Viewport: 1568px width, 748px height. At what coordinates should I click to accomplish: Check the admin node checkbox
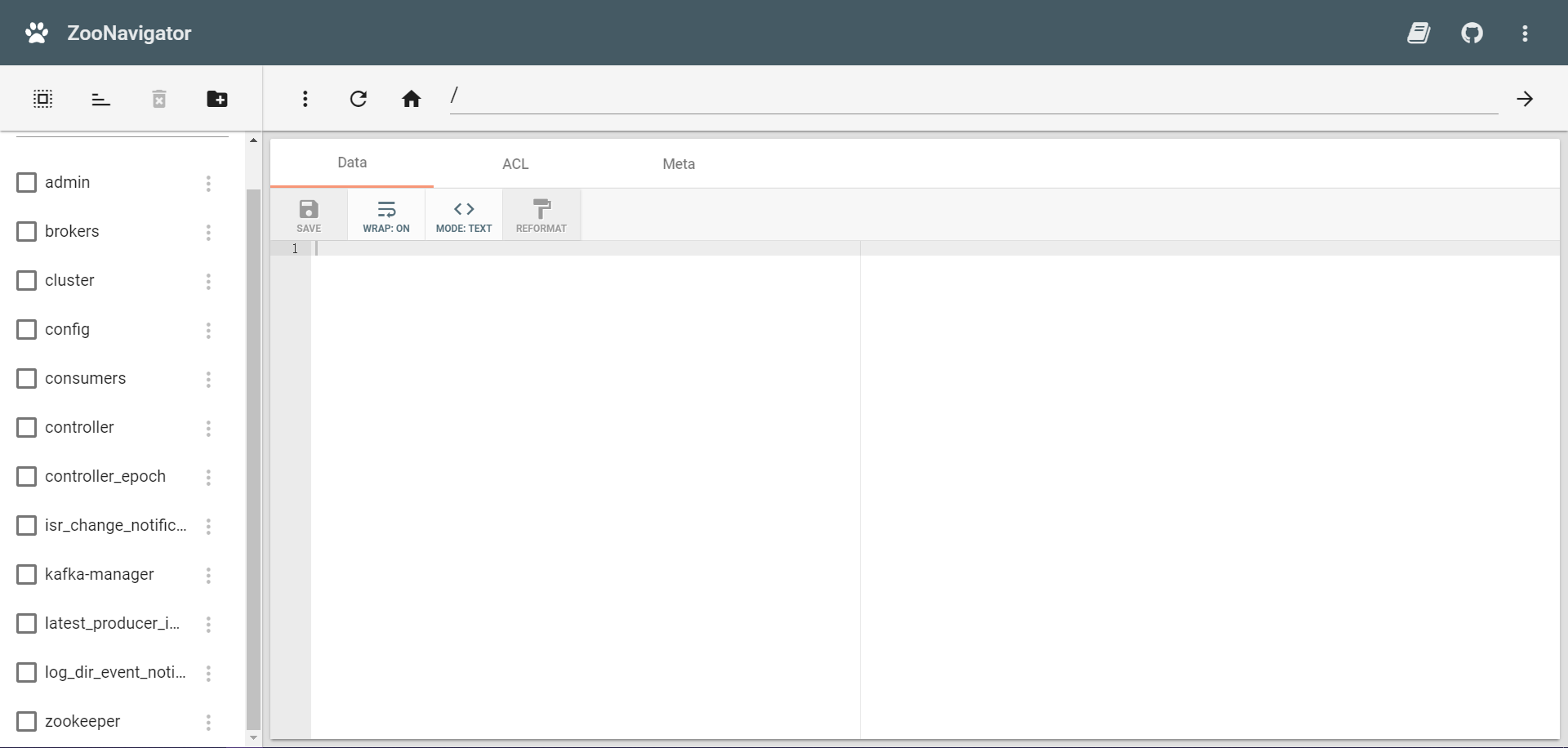click(26, 182)
